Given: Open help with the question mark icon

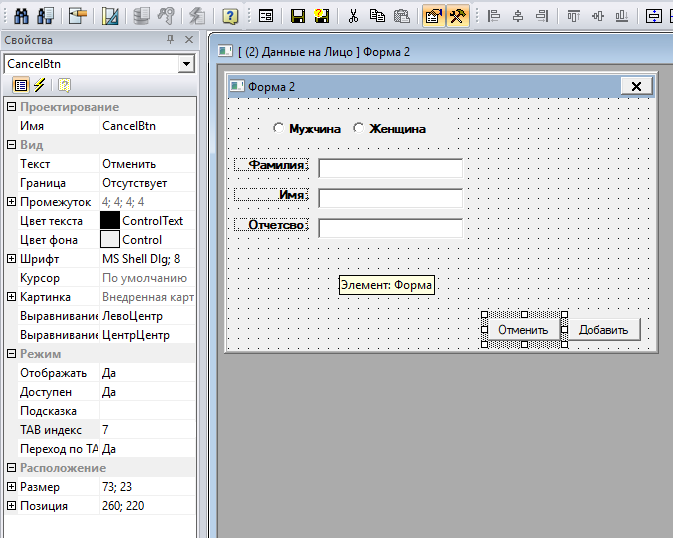Looking at the screenshot, I should click(230, 16).
